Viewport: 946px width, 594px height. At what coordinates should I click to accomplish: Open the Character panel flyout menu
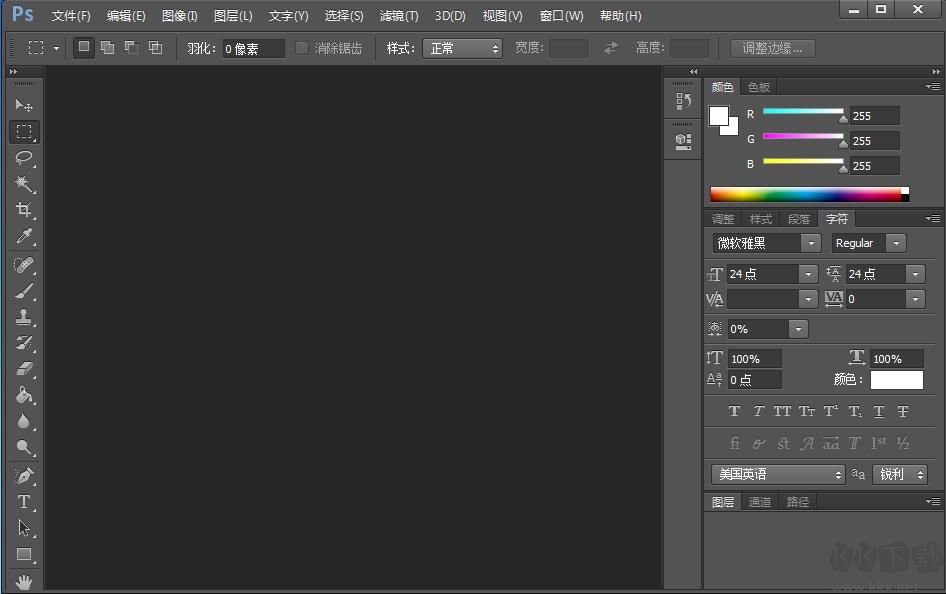pos(933,218)
